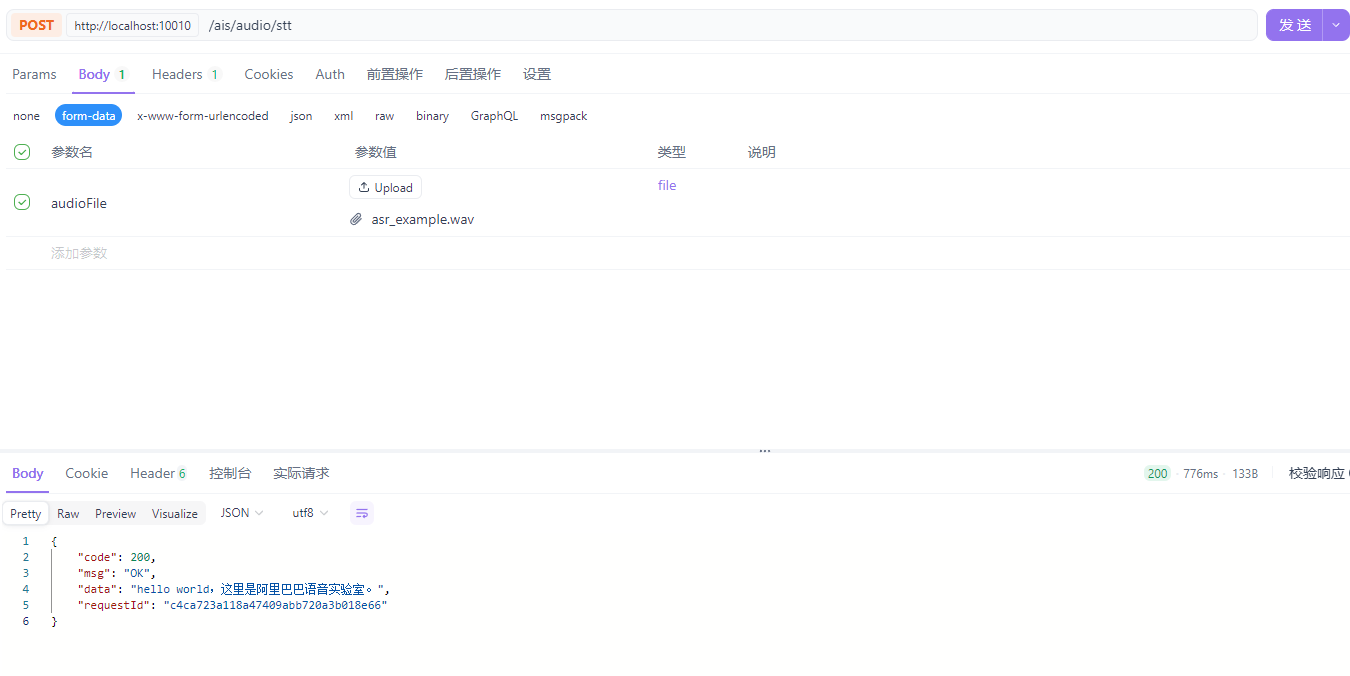This screenshot has width=1350, height=676.
Task: Open the 控制台 tab
Action: pyautogui.click(x=230, y=473)
